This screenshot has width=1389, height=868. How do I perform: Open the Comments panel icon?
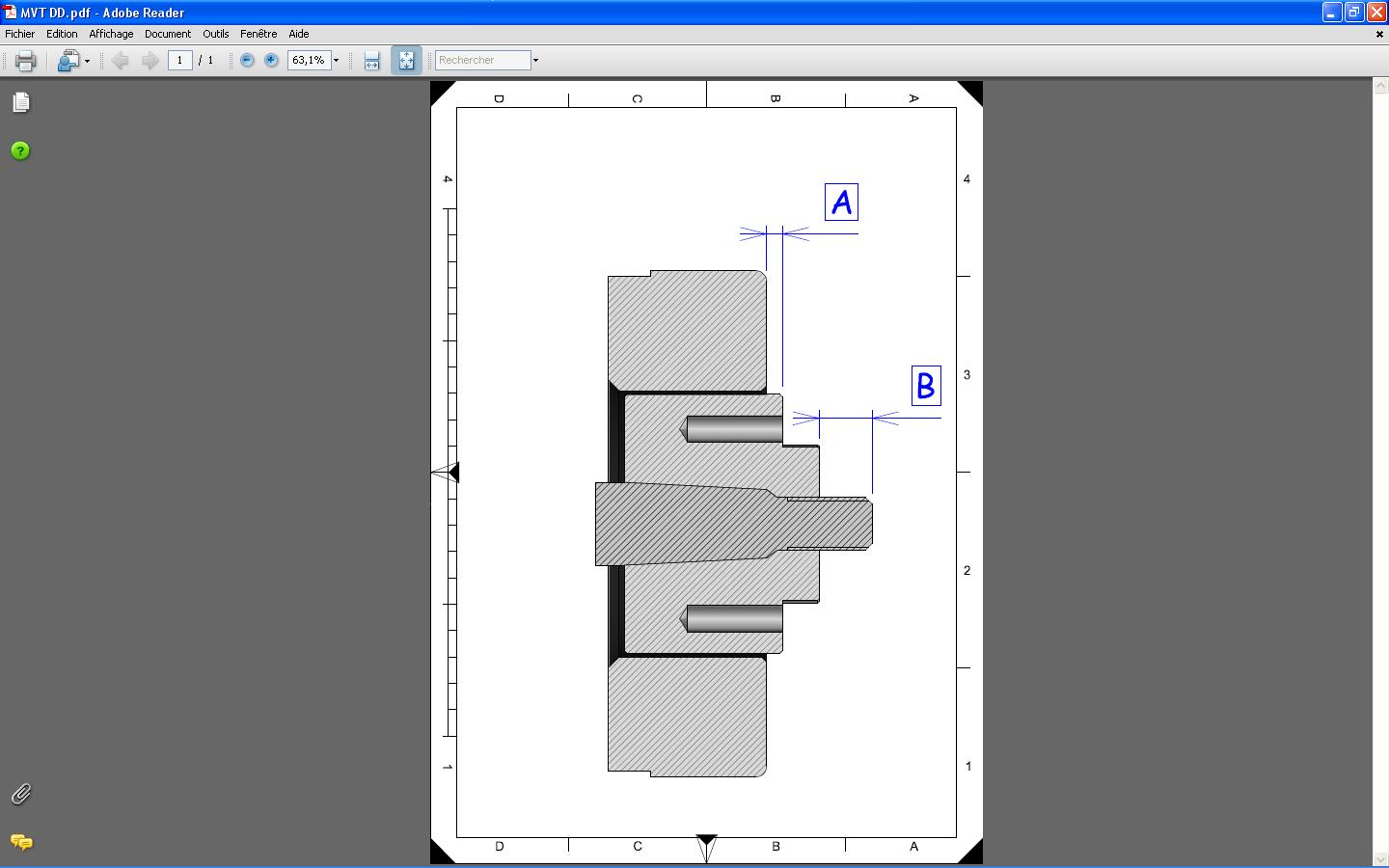(x=20, y=842)
